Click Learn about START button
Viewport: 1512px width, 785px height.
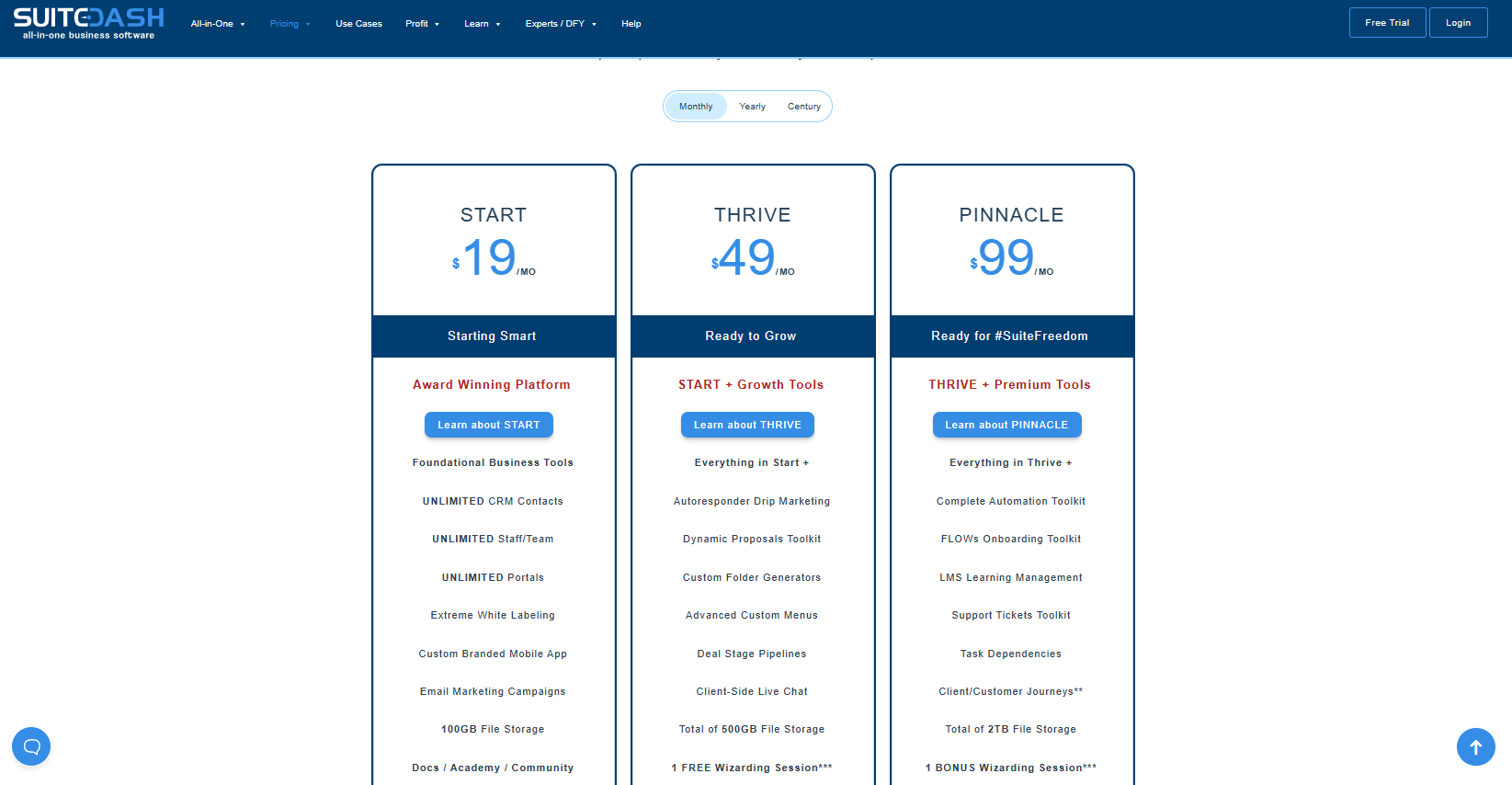click(x=488, y=425)
